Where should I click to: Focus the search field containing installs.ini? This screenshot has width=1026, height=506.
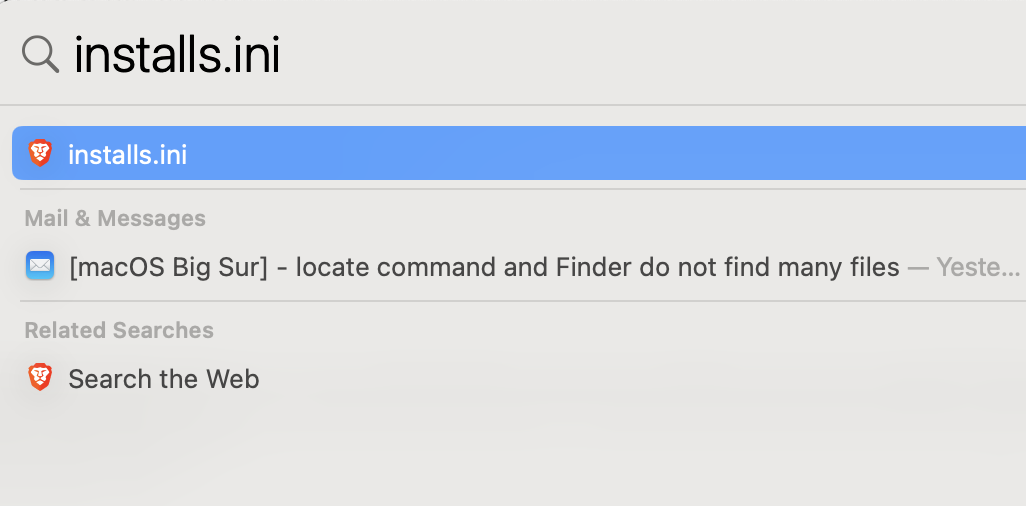pos(500,55)
